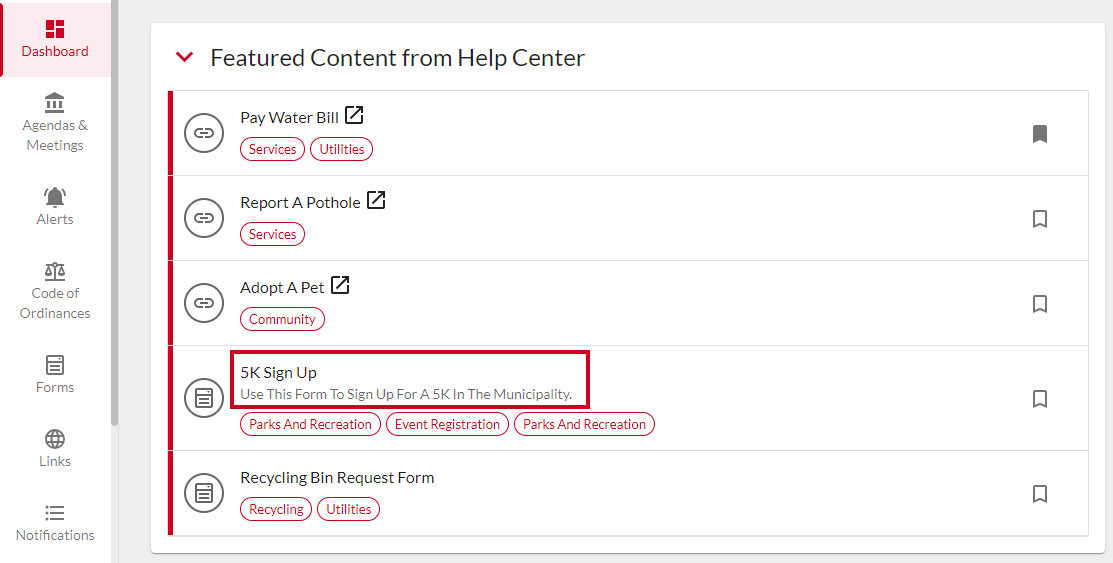The image size is (1113, 563).
Task: Open Pay Water Bill title
Action: (290, 118)
